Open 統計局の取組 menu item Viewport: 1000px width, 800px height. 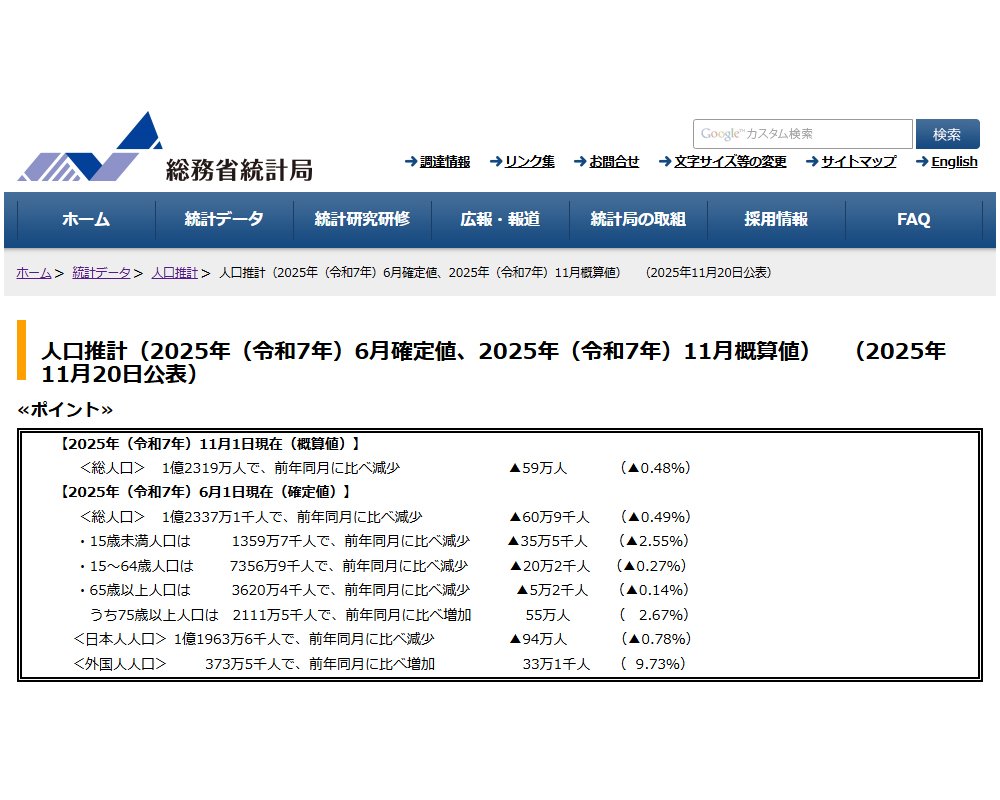[x=638, y=220]
